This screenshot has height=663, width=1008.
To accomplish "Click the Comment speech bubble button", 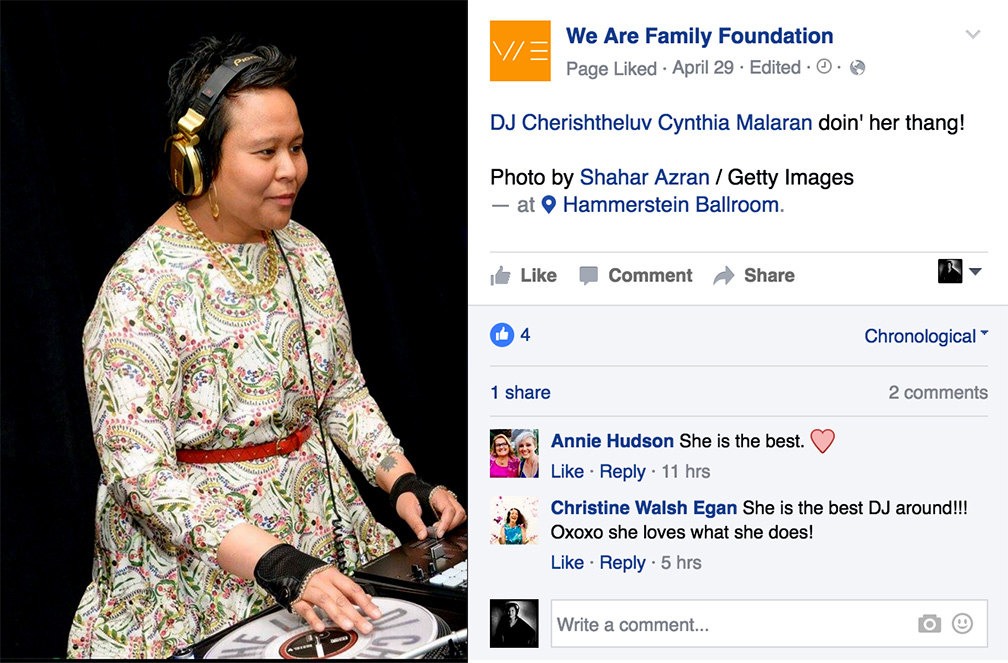I will click(x=635, y=275).
